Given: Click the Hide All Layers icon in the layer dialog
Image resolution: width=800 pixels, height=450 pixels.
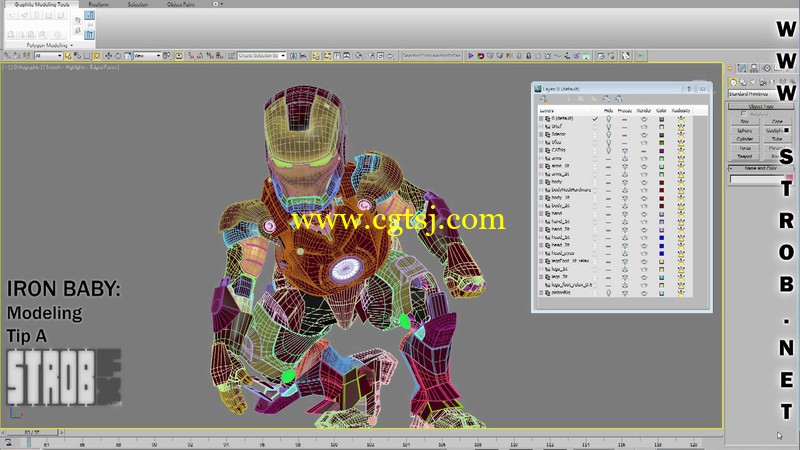Looking at the screenshot, I should [606, 99].
